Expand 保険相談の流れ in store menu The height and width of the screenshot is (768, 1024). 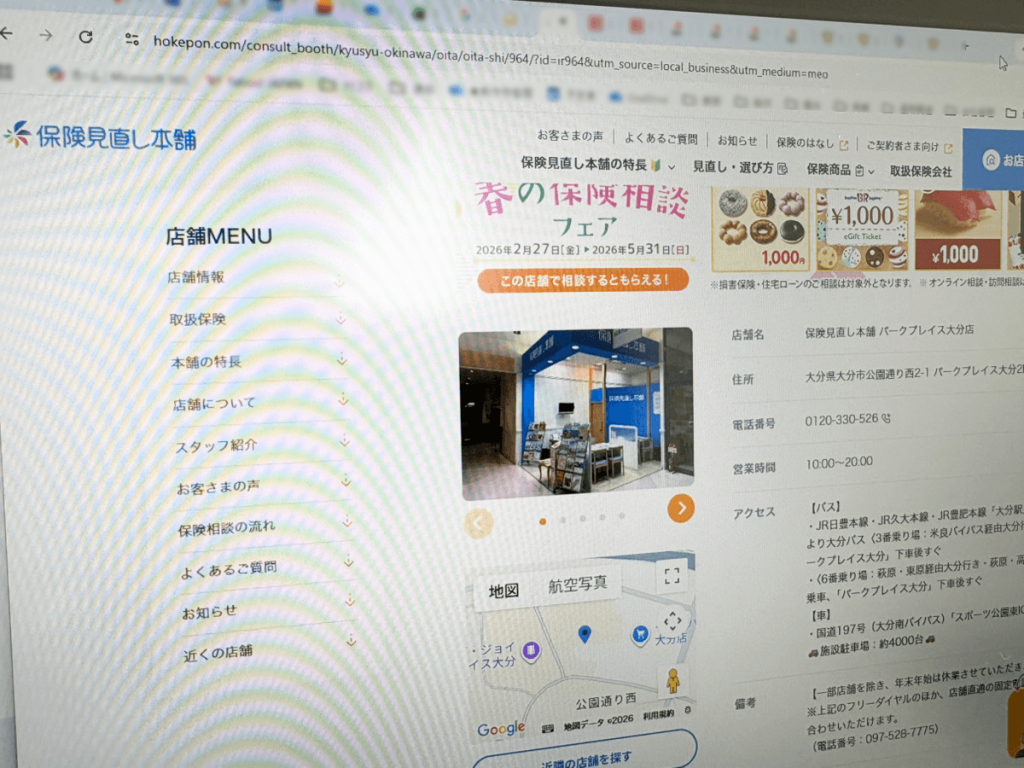[266, 526]
